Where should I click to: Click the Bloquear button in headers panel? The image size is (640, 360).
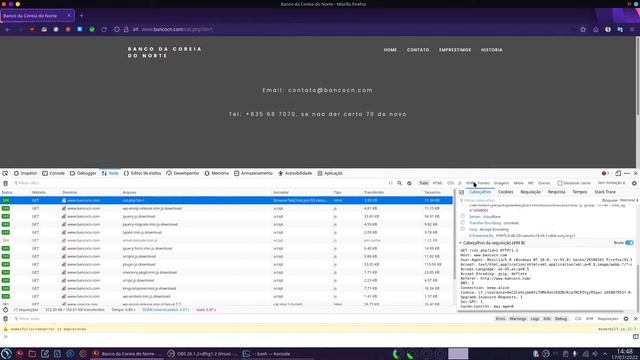(610, 200)
